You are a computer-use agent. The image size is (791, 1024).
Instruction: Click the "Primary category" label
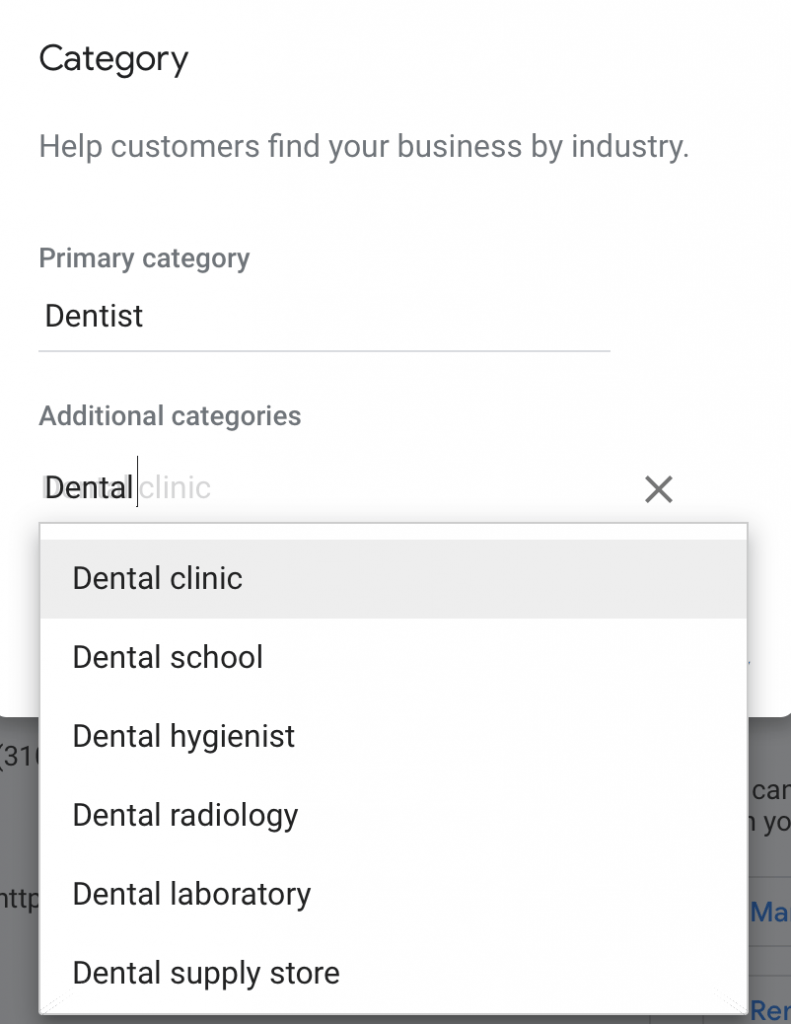144,258
